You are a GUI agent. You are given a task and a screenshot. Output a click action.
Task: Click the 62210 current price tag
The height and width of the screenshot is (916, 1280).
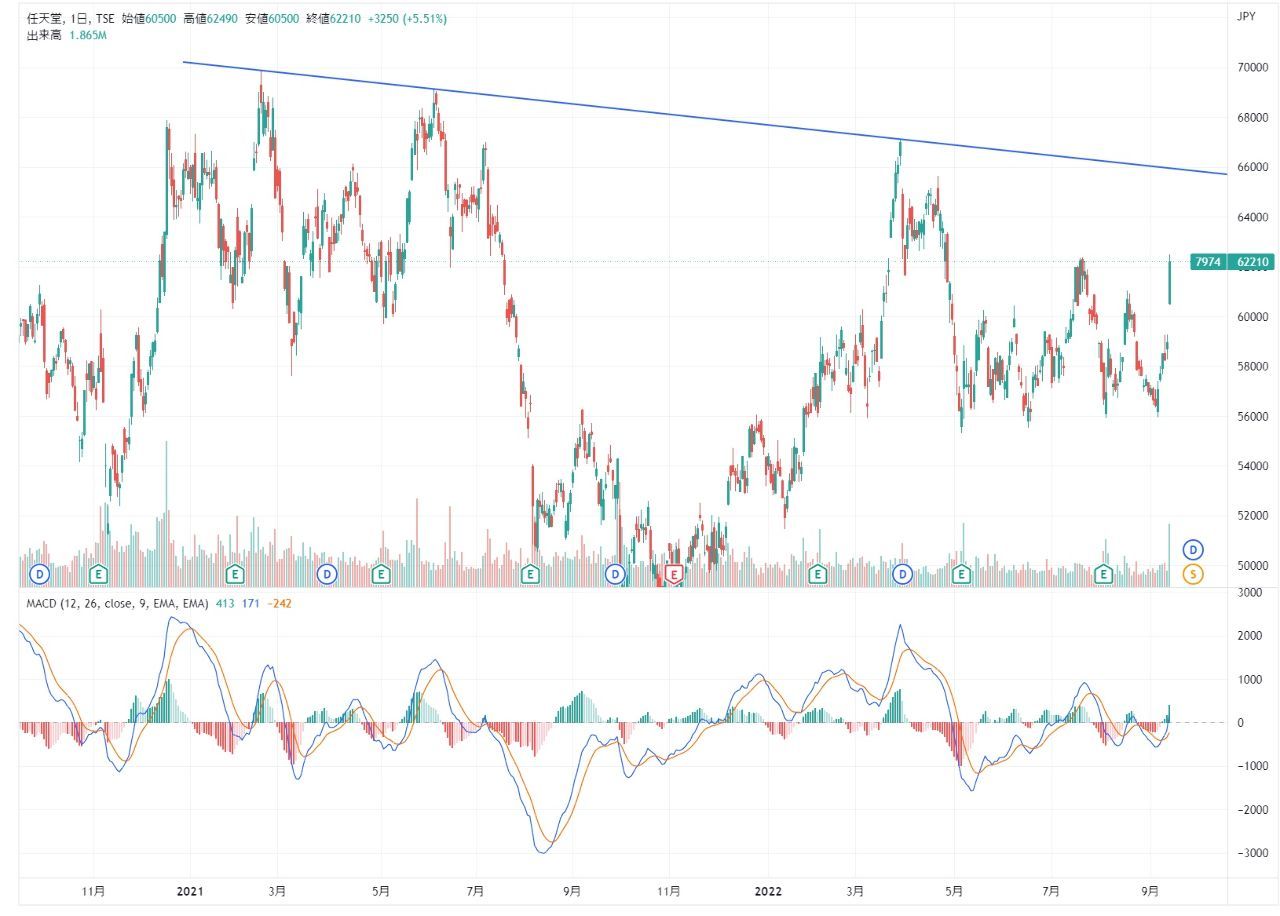point(1253,262)
